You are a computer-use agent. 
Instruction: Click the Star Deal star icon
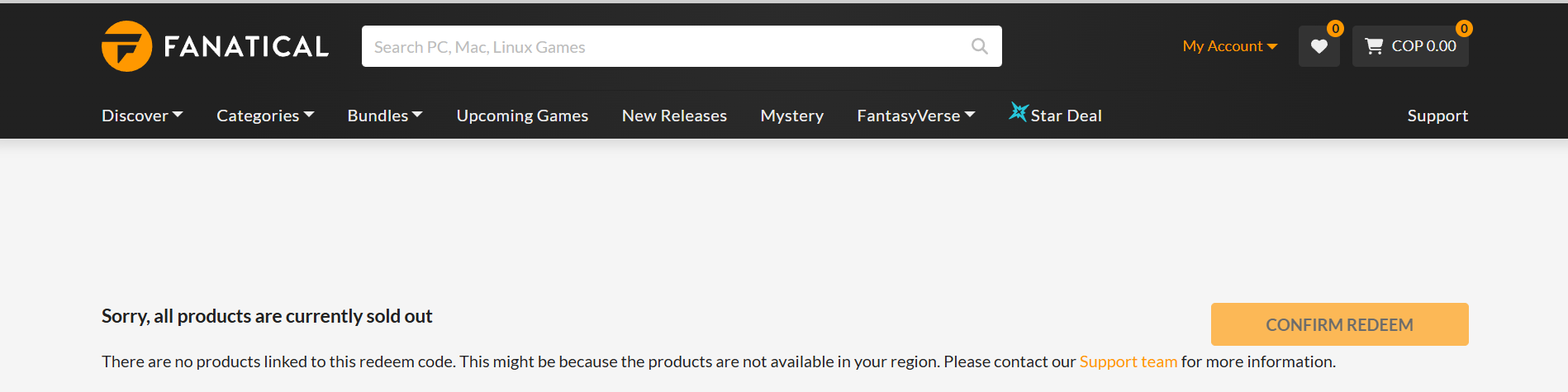(x=1019, y=112)
